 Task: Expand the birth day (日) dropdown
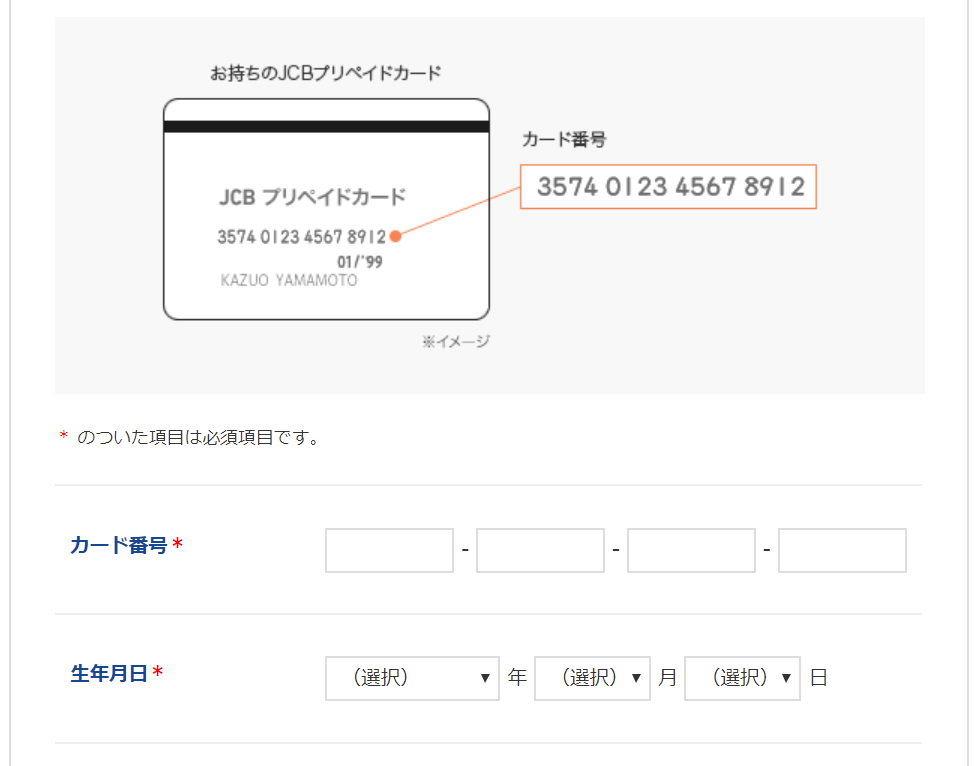(742, 678)
